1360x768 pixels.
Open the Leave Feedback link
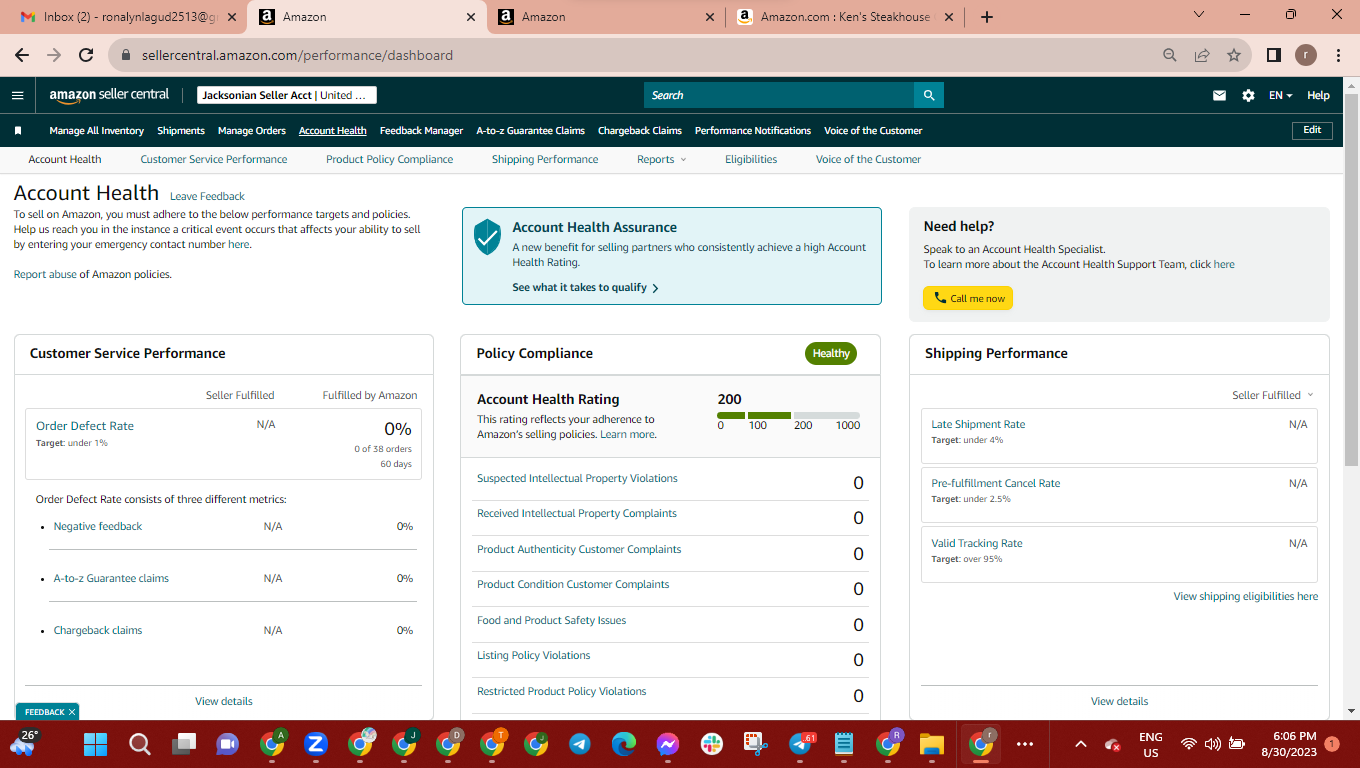[x=207, y=196]
